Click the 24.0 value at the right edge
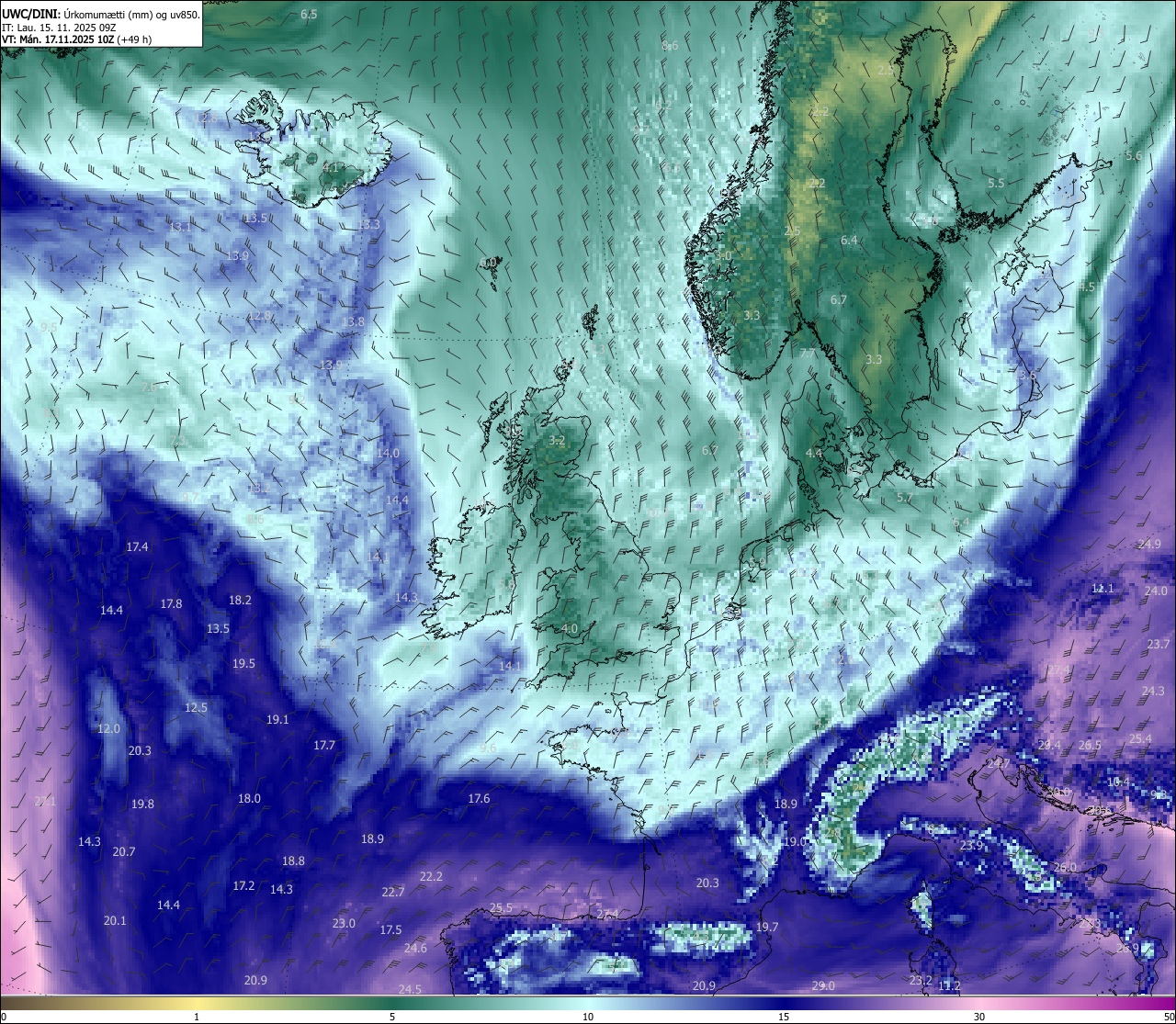Image resolution: width=1176 pixels, height=1024 pixels. point(1156,591)
